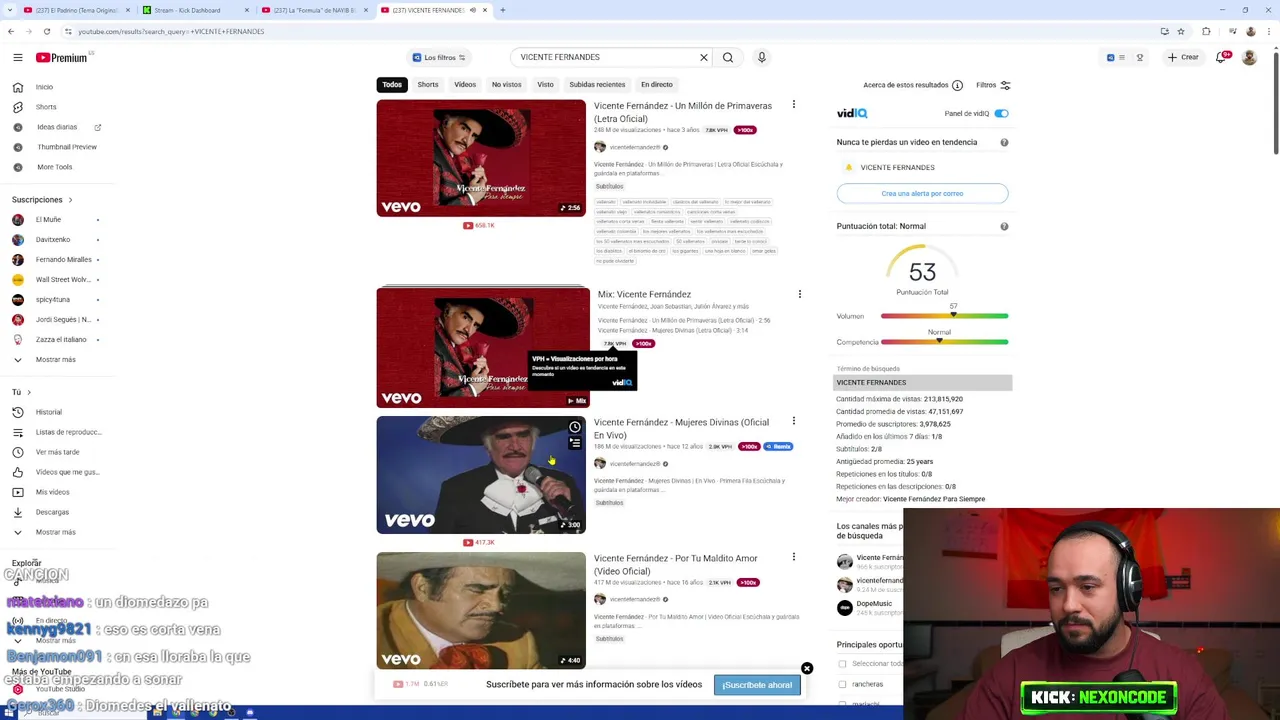Select the No vistos filter chip
The height and width of the screenshot is (720, 1280).
pyautogui.click(x=506, y=85)
